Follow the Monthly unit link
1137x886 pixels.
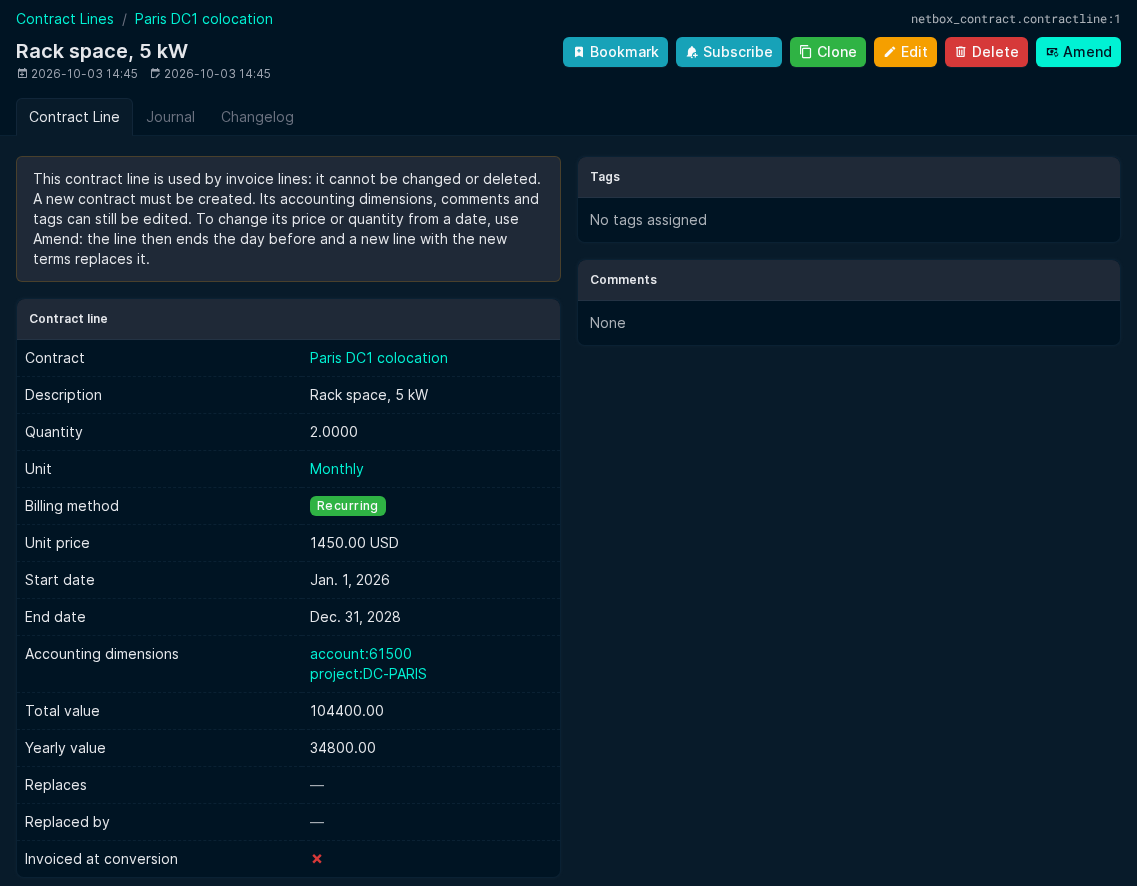click(x=336, y=469)
